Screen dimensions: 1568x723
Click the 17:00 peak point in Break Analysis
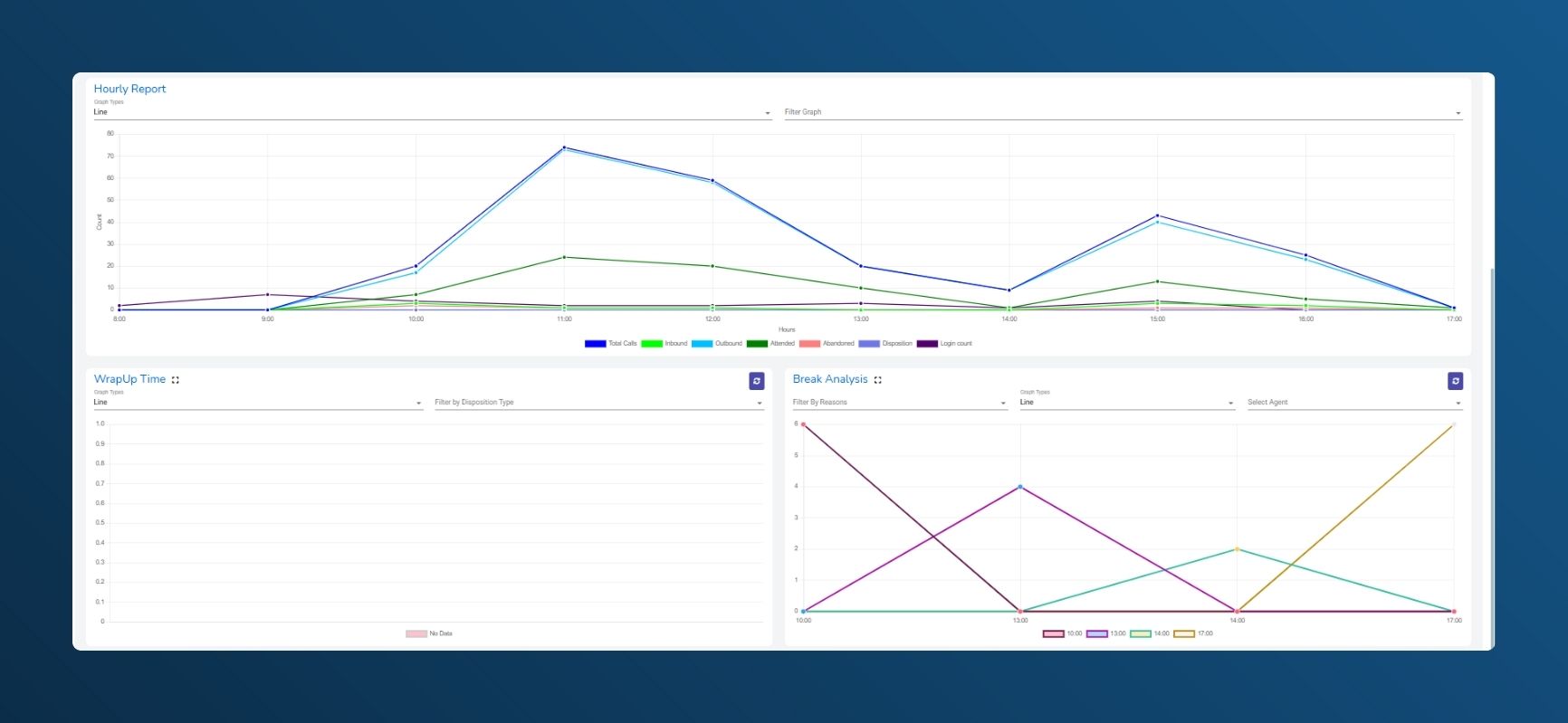point(1453,424)
